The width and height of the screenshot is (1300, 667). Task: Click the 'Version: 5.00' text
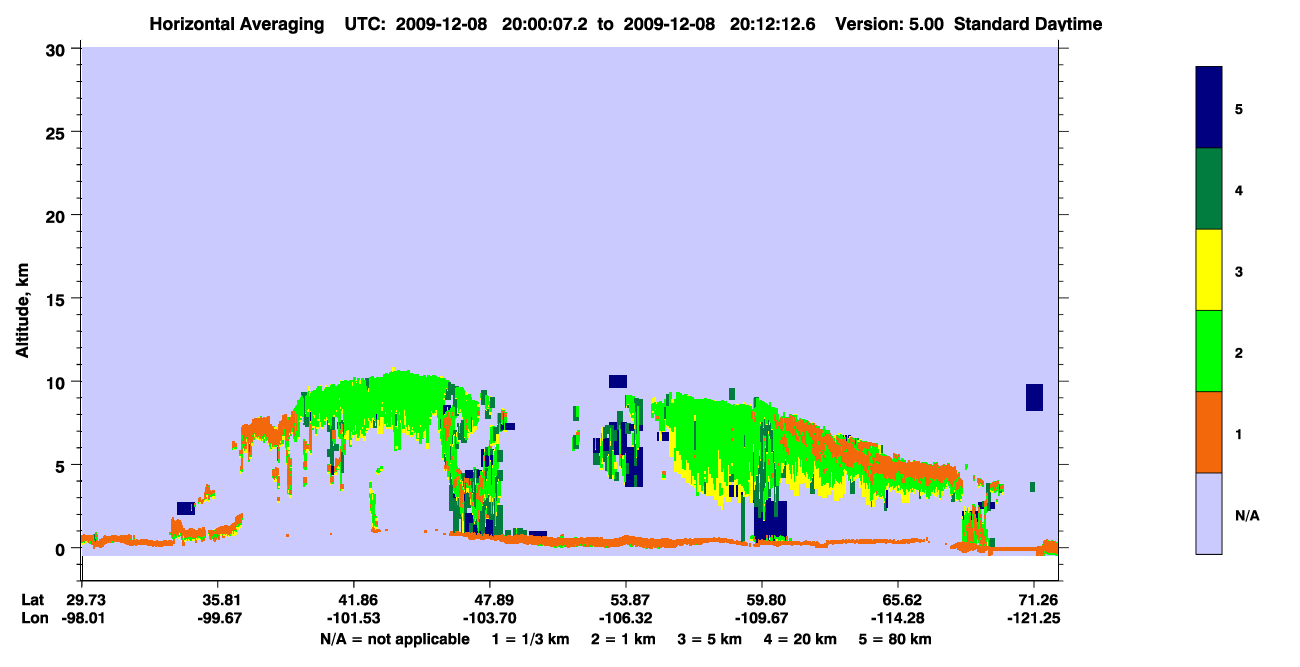click(x=888, y=24)
